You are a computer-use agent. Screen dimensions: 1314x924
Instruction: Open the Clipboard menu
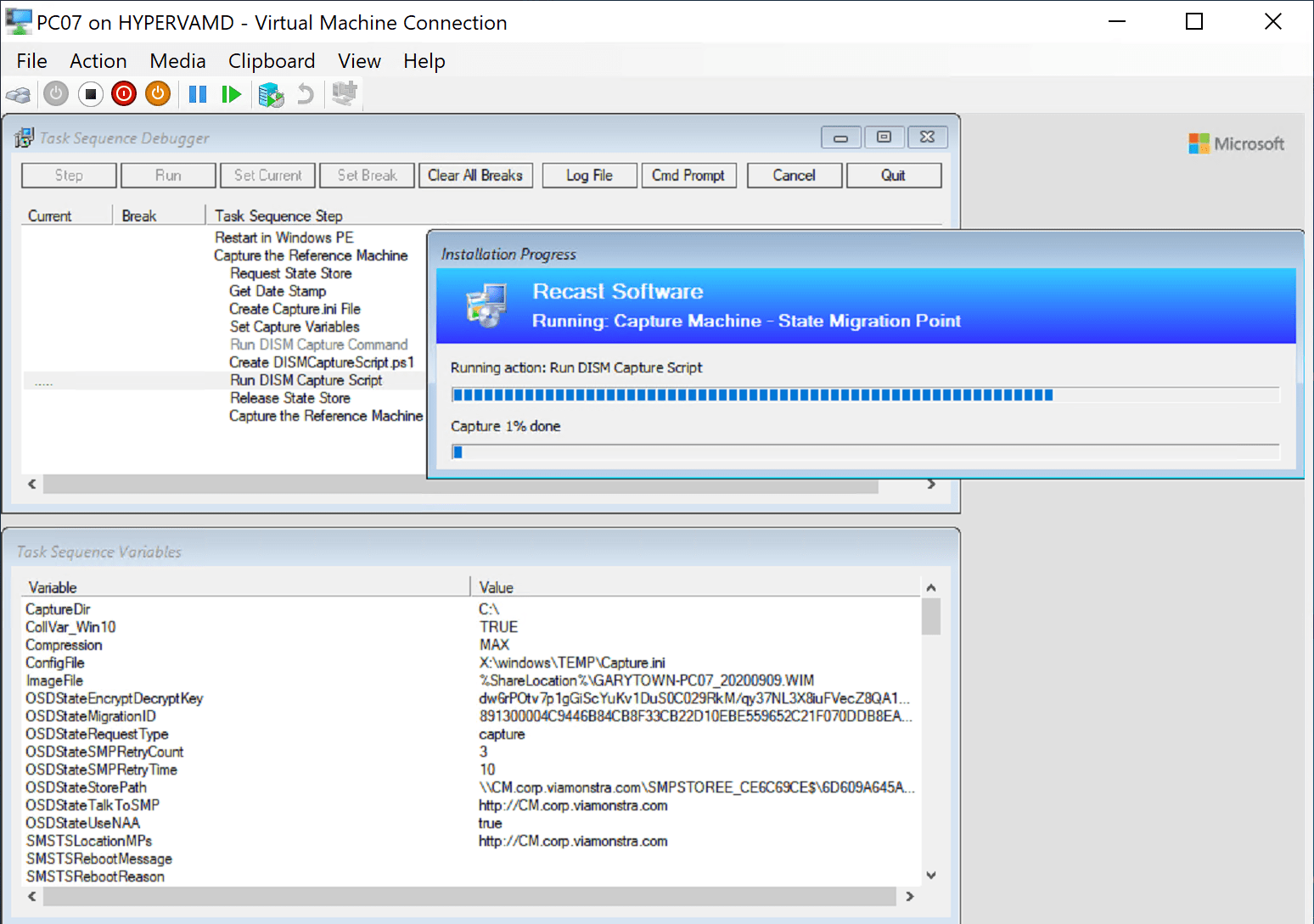tap(272, 60)
